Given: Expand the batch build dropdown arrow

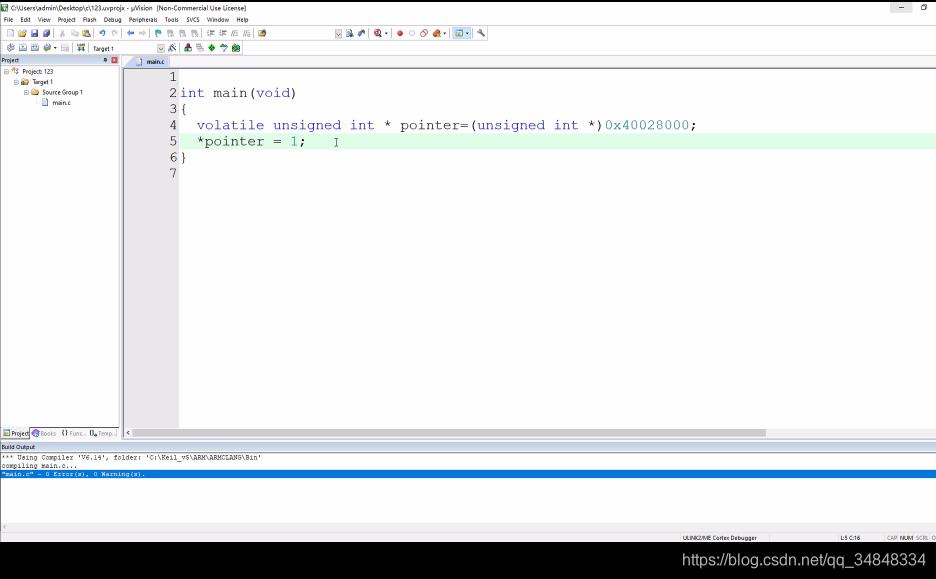Looking at the screenshot, I should point(55,48).
